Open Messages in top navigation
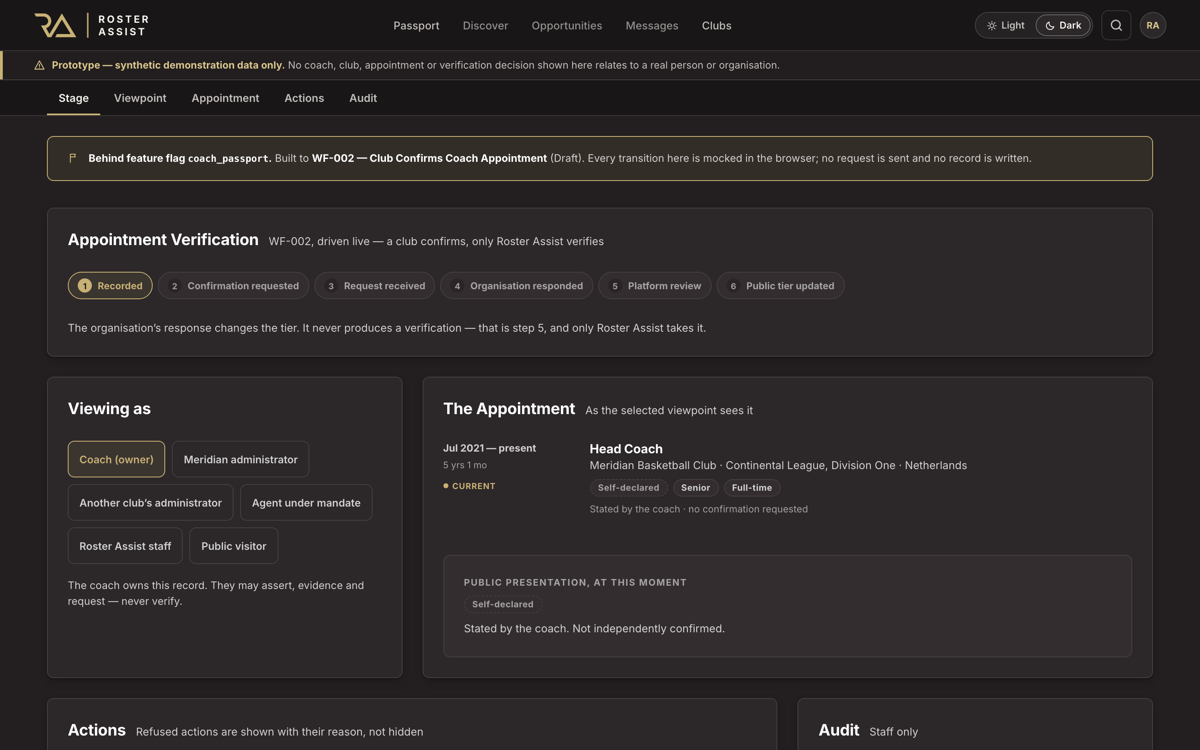 click(x=652, y=25)
